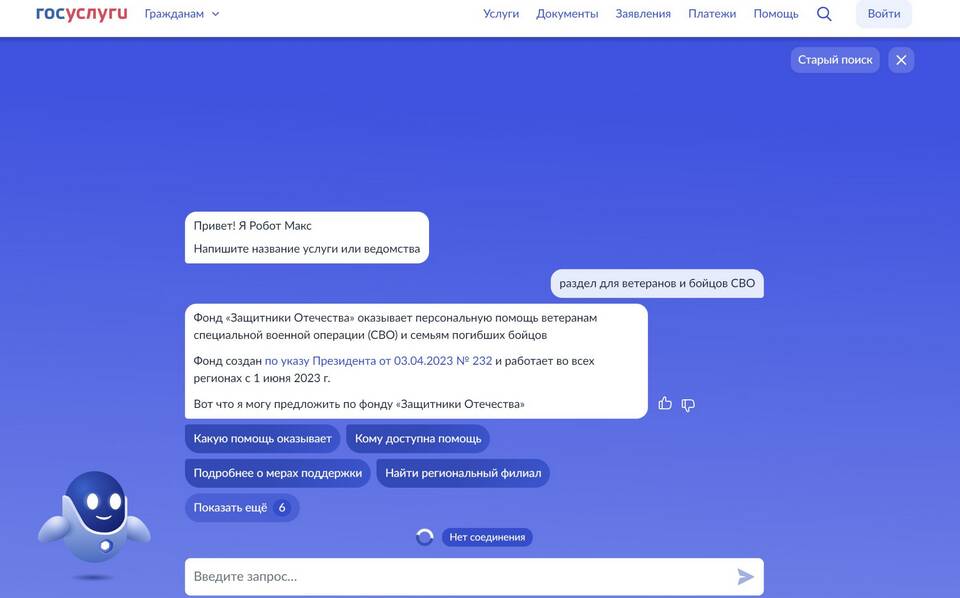Select Подробнее о мерах поддержки

pyautogui.click(x=277, y=473)
